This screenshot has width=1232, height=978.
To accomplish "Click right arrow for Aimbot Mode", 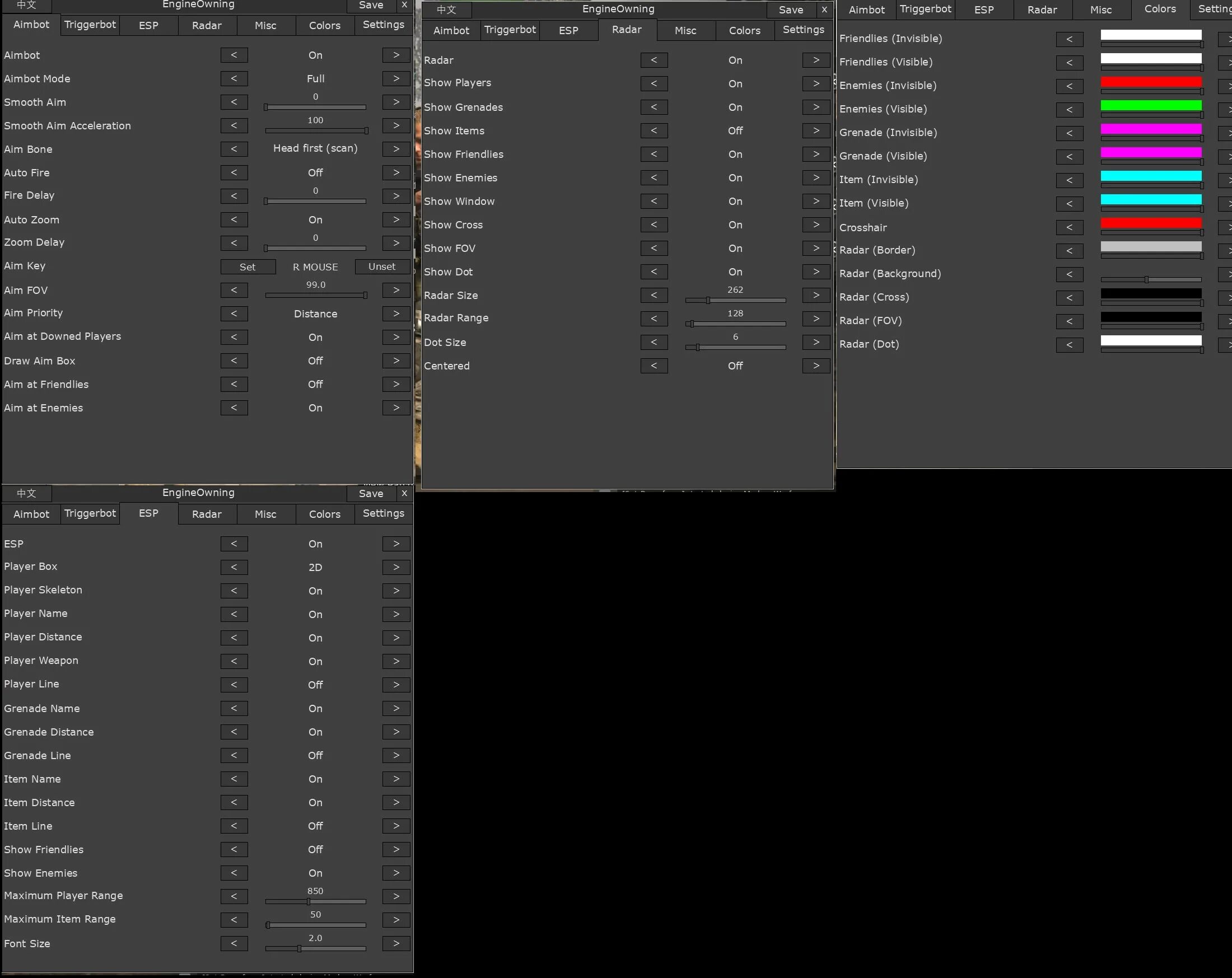I will (396, 78).
